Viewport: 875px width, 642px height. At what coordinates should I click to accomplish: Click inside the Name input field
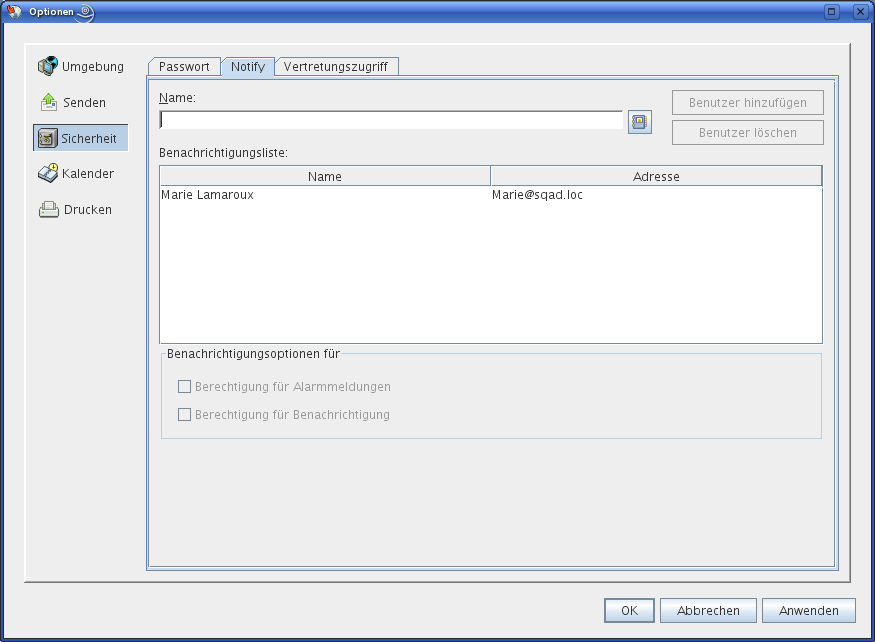(x=390, y=120)
